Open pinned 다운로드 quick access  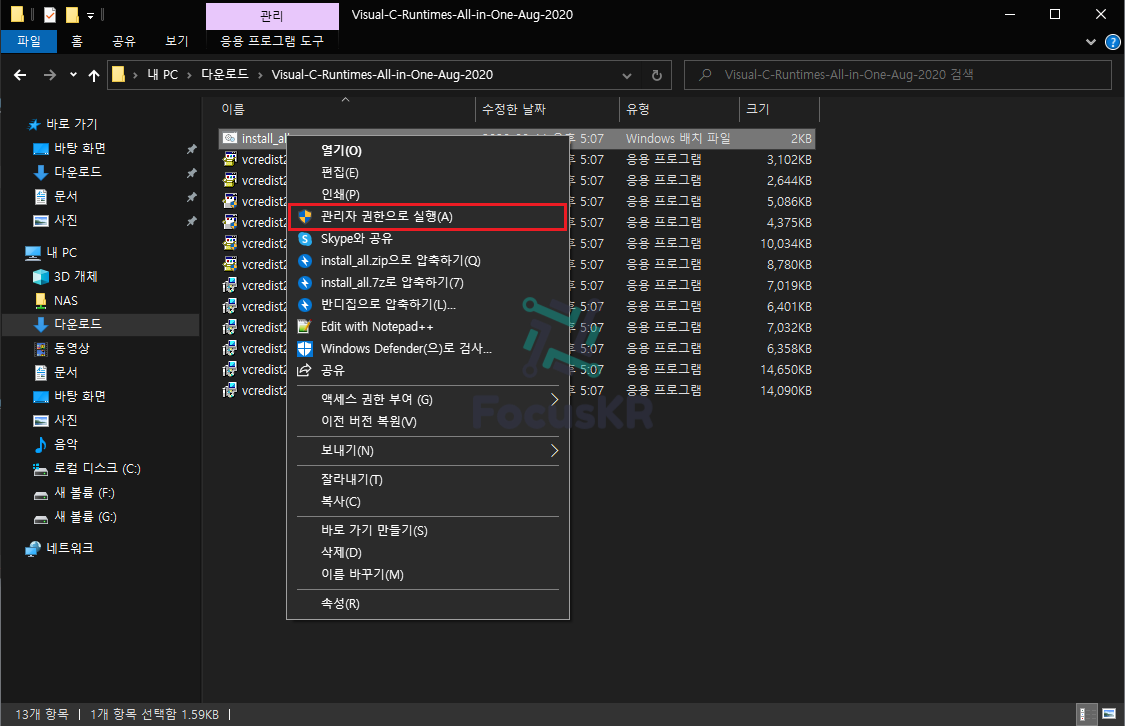77,172
